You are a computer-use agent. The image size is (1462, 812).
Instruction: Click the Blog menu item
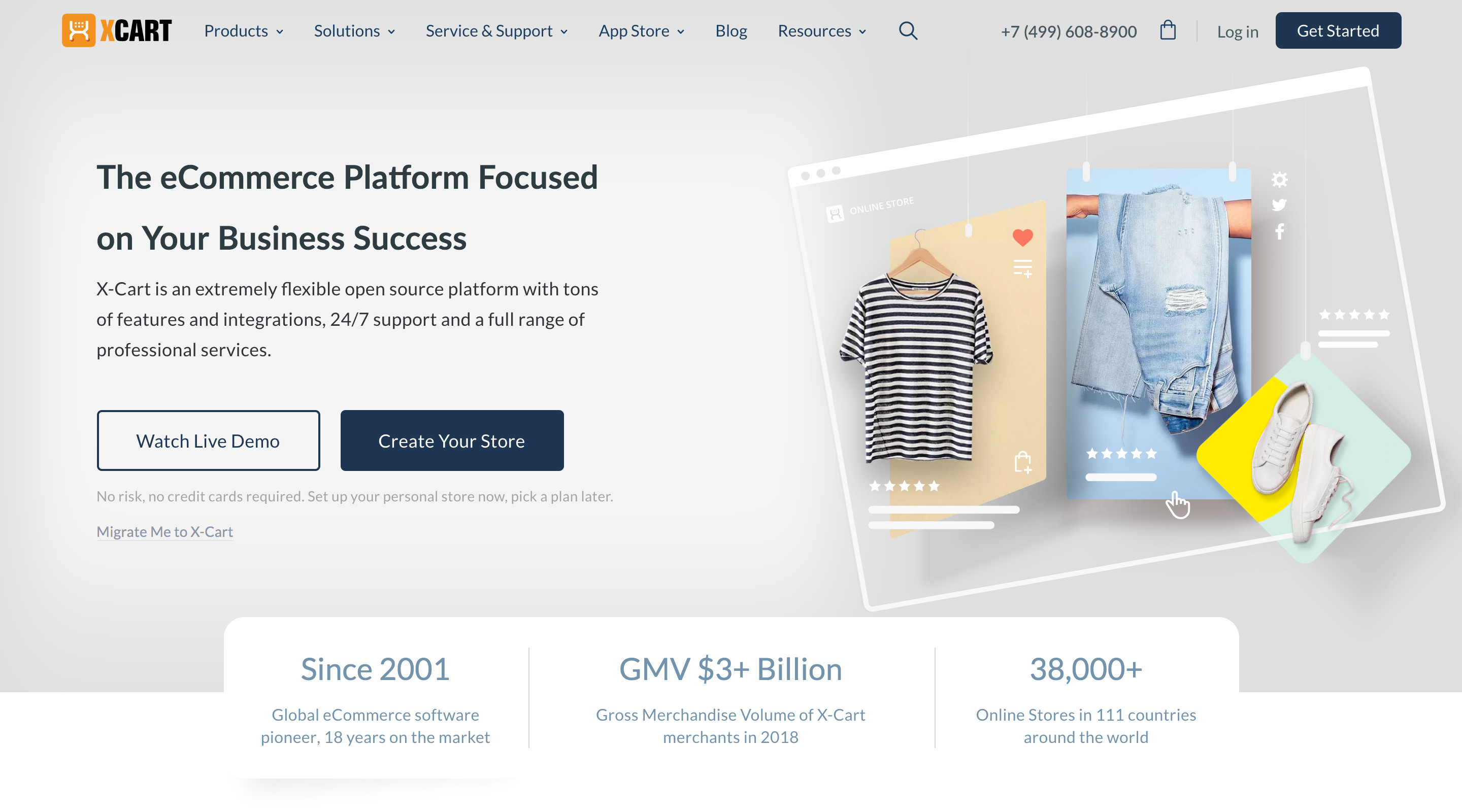tap(731, 30)
